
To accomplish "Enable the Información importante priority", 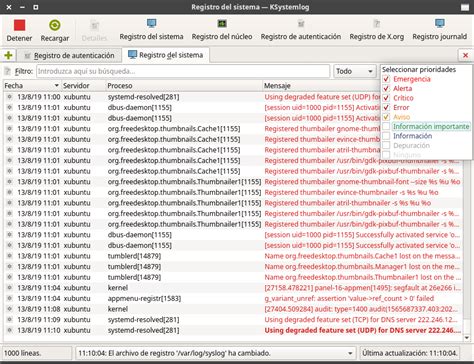I will (386, 126).
